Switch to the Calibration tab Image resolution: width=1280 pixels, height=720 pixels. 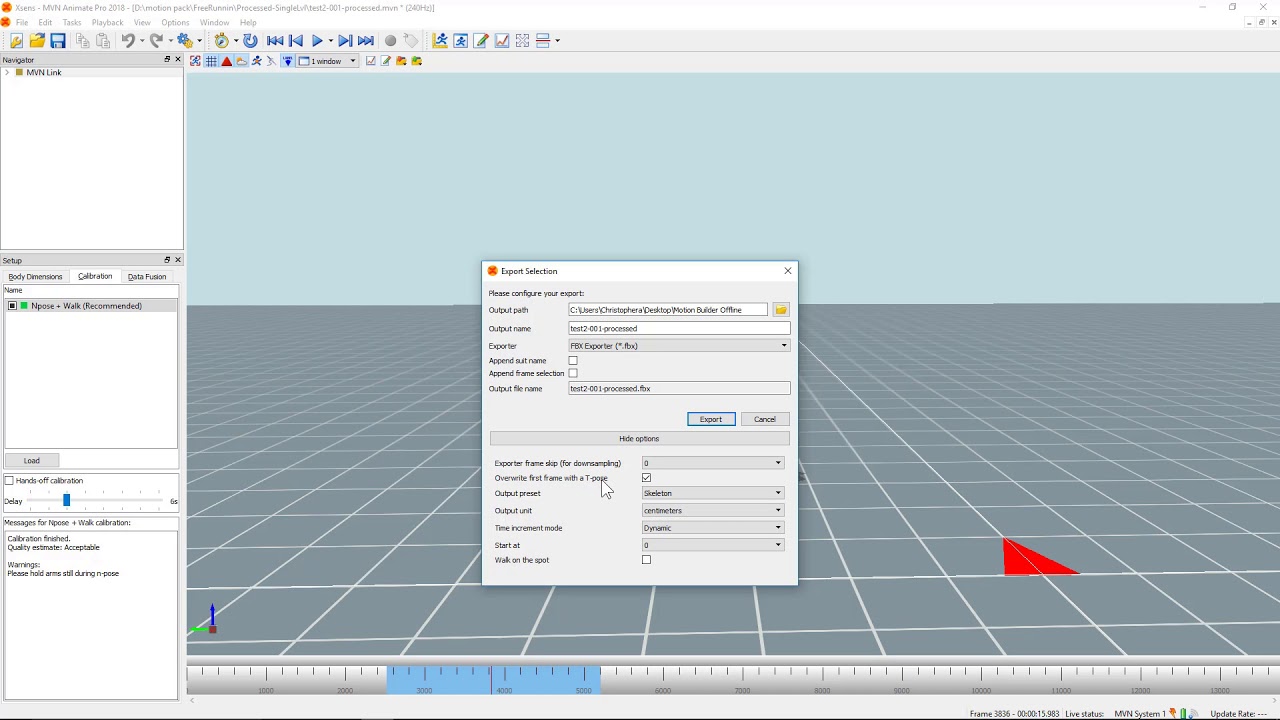pos(95,276)
